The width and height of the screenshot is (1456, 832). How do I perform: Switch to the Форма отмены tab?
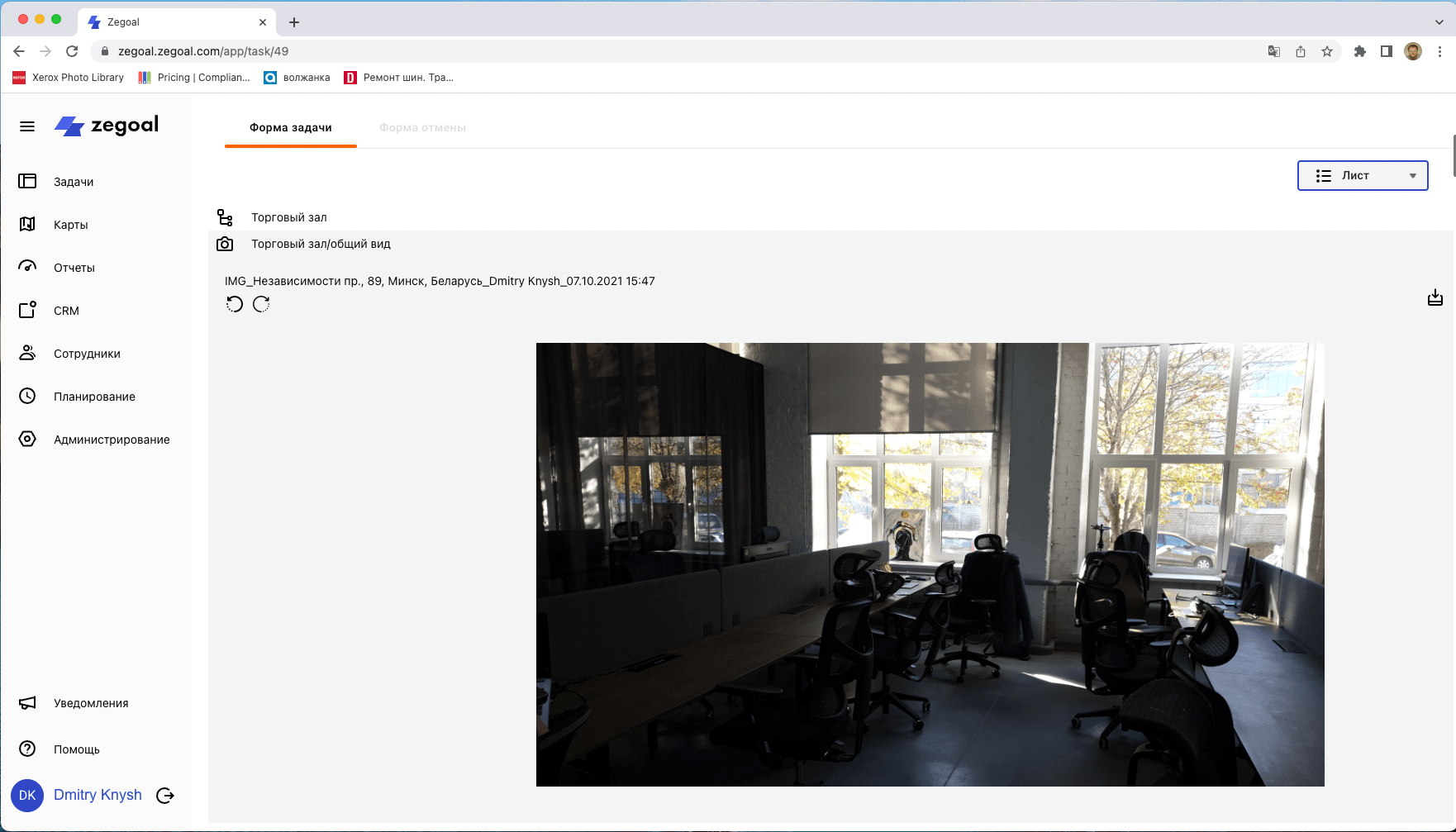(422, 128)
